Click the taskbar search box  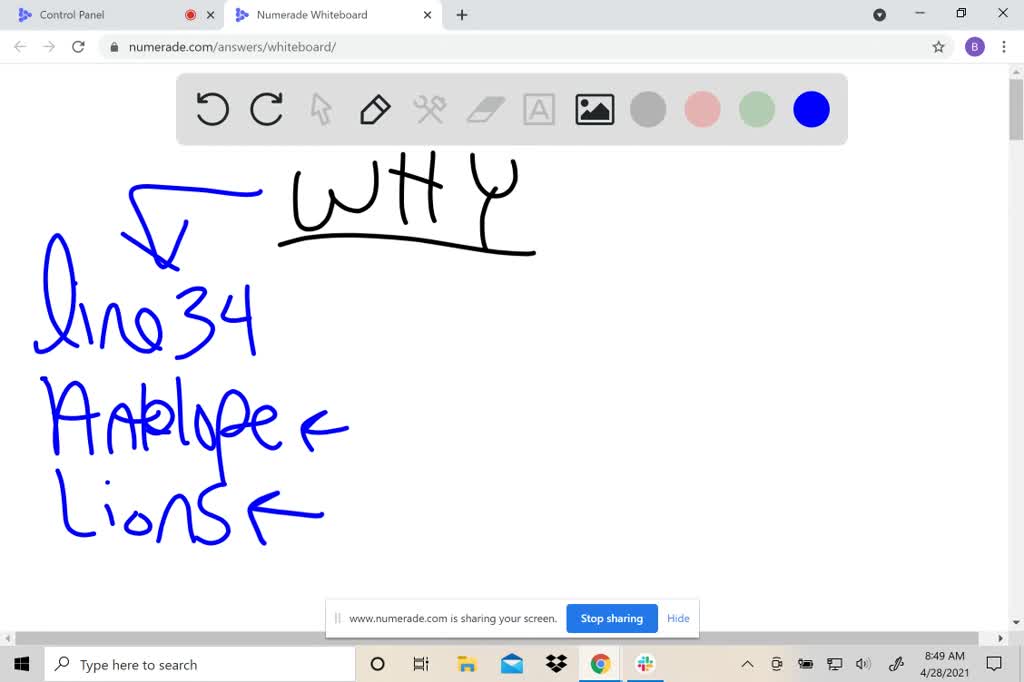tap(200, 664)
